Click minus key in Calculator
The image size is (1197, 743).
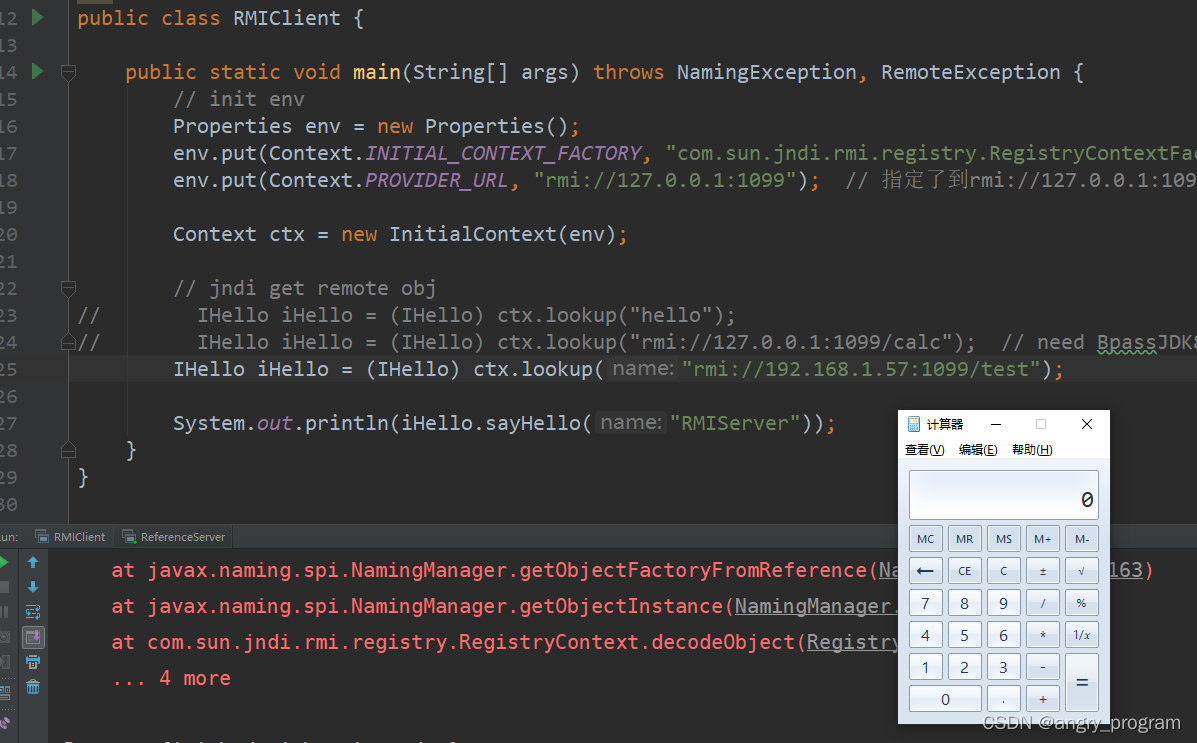click(1043, 667)
